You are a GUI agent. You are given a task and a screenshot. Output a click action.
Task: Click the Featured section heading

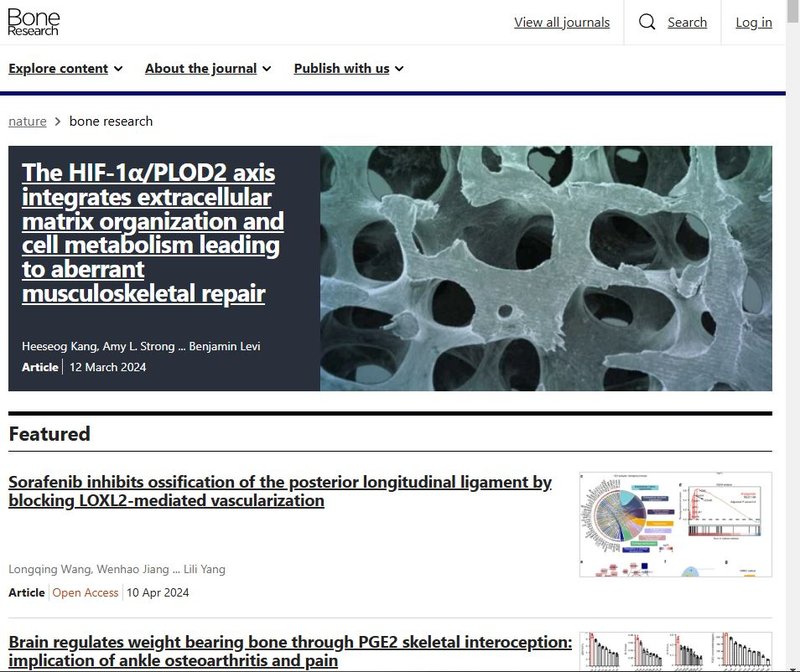tap(49, 434)
